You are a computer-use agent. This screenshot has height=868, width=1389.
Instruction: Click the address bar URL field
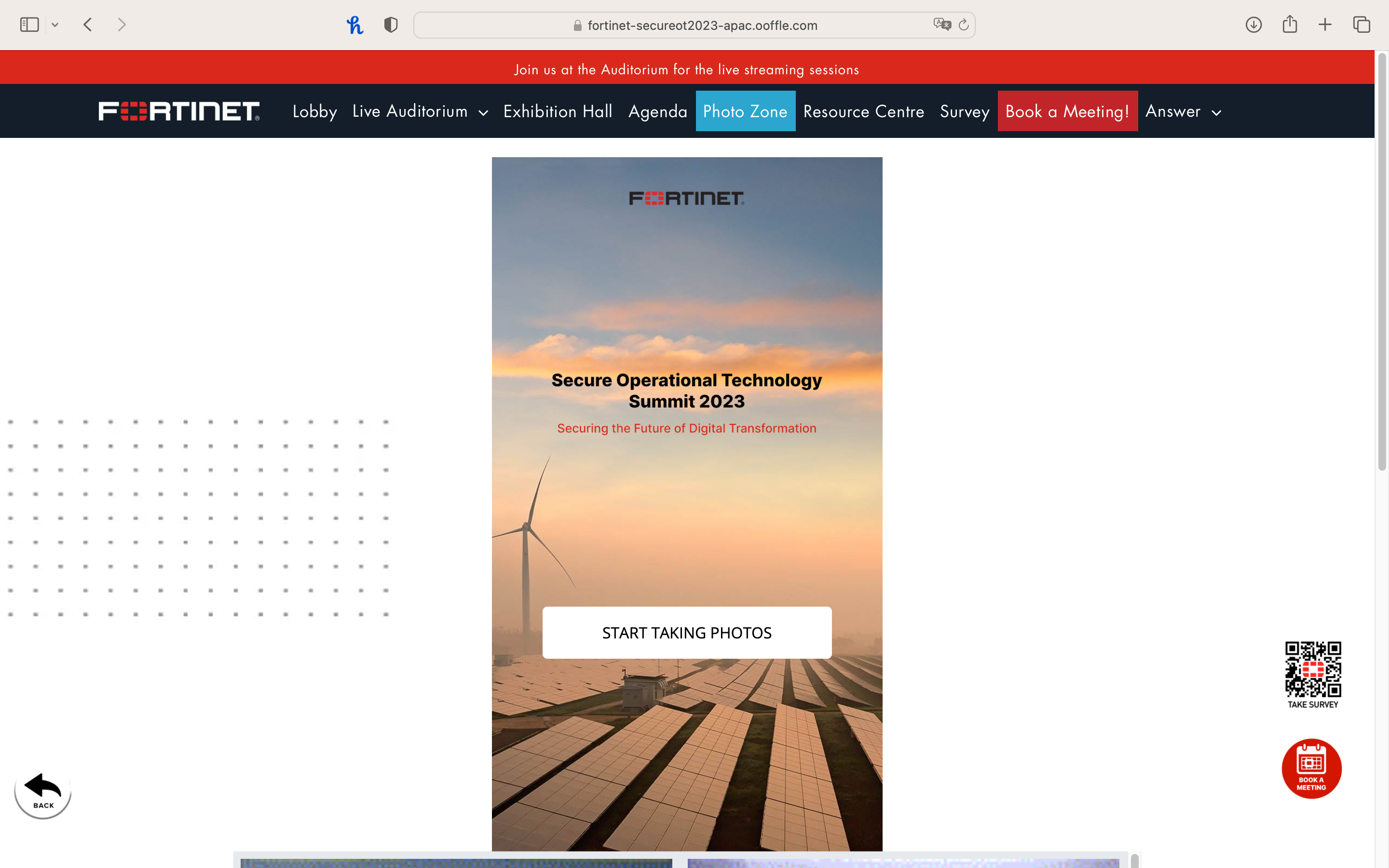pyautogui.click(x=694, y=25)
